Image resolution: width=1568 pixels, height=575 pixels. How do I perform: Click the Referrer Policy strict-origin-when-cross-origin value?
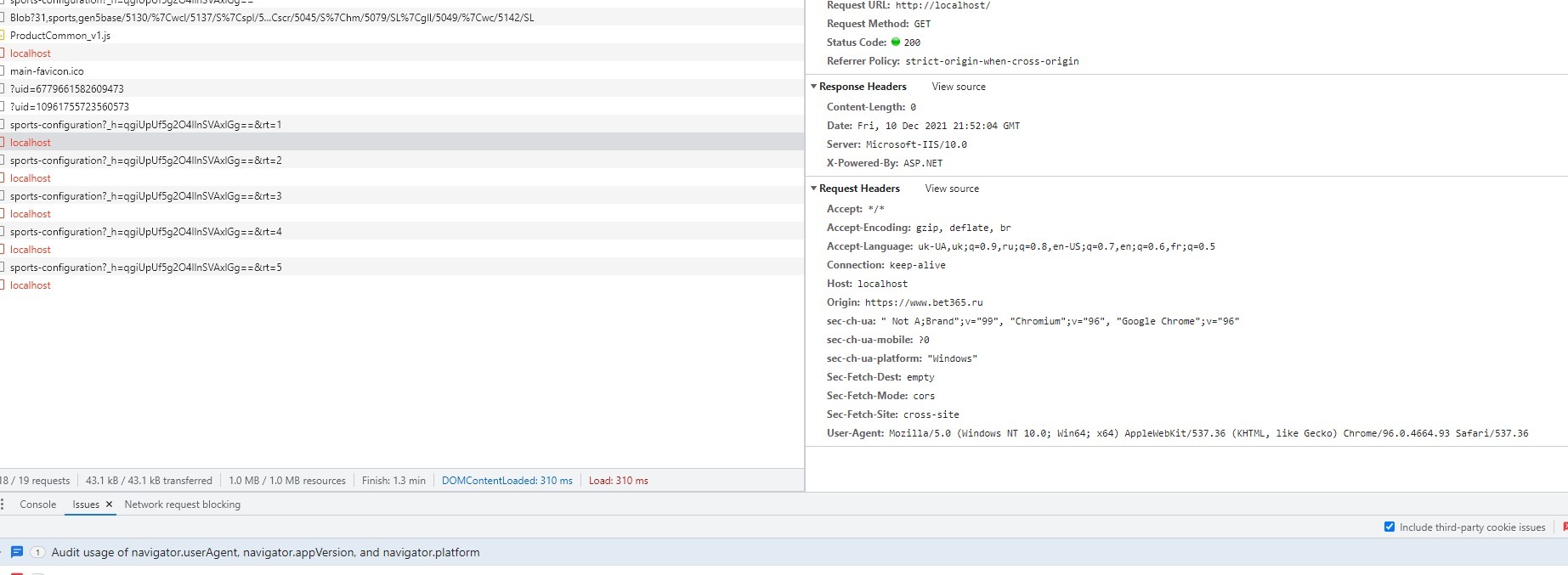[992, 61]
